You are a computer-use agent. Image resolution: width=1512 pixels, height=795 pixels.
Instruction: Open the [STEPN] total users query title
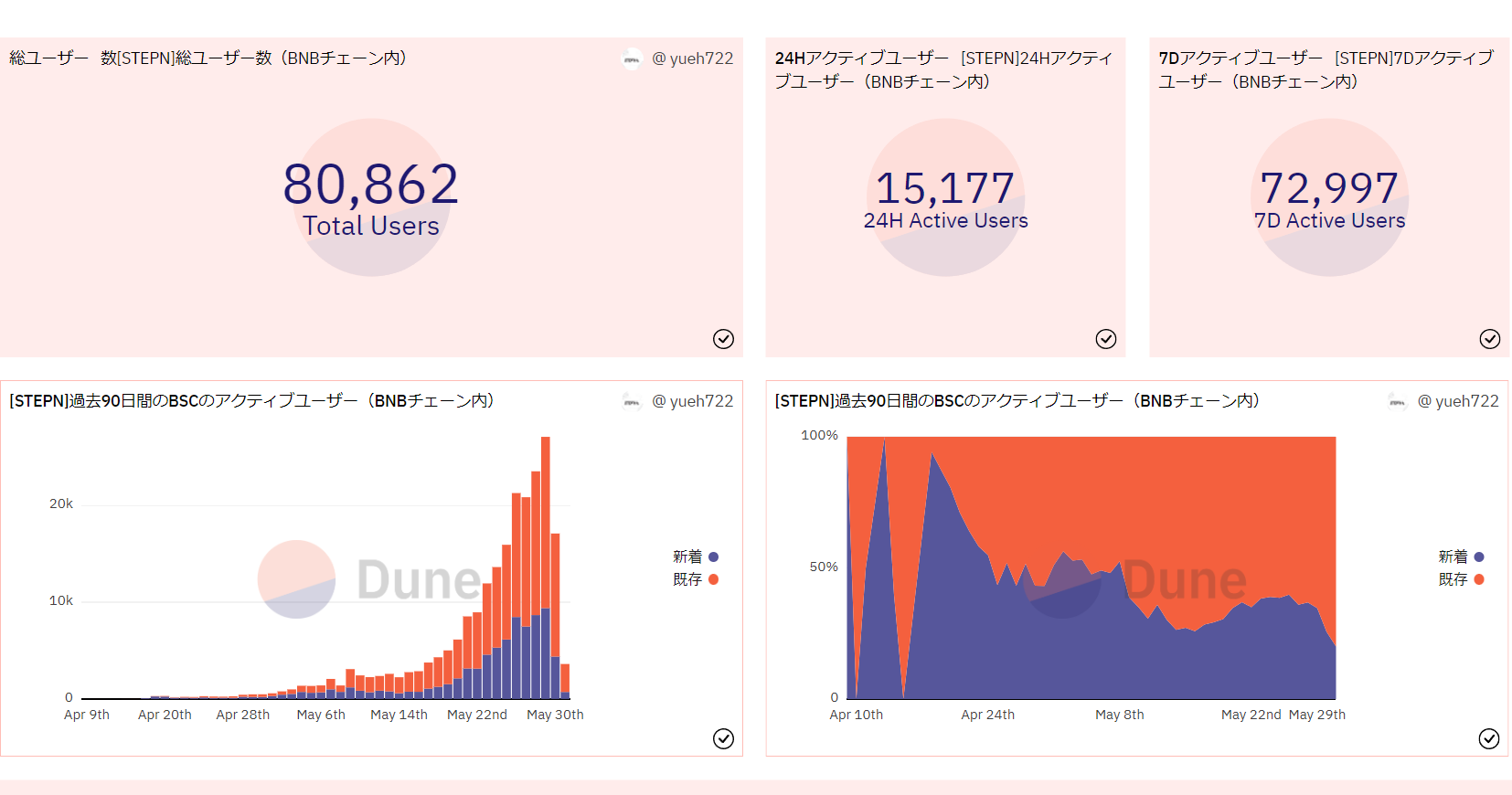pos(208,58)
